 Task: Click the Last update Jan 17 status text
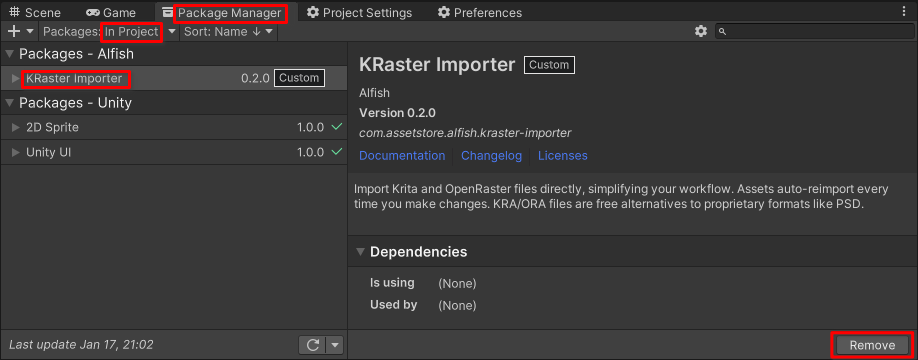[x=81, y=345]
